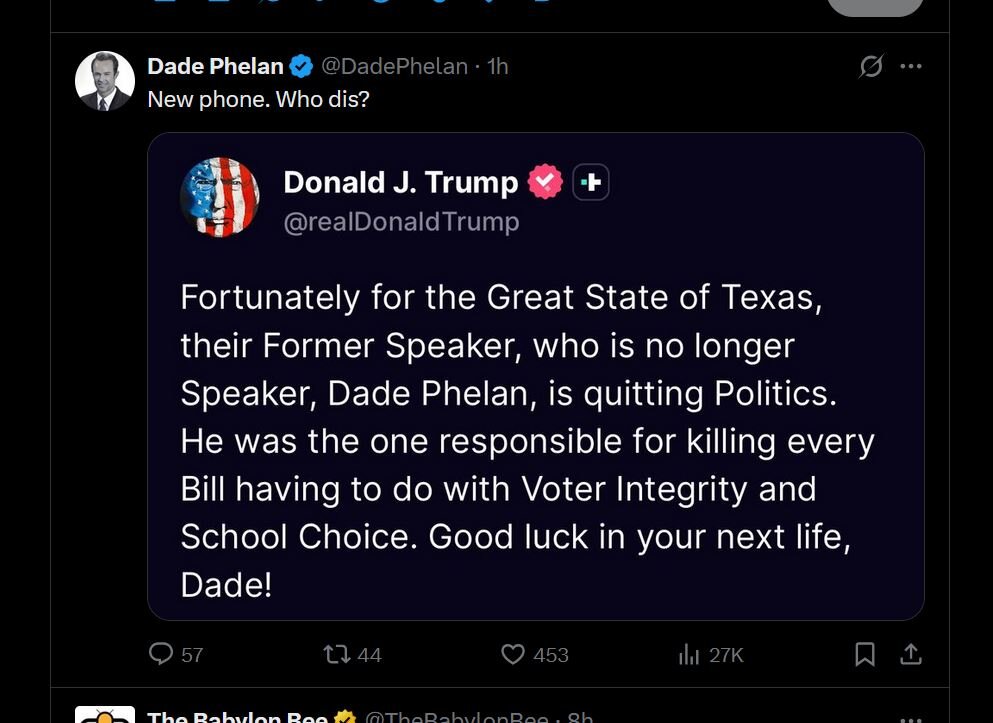Click Dade Phelan's profile picture

pyautogui.click(x=105, y=81)
